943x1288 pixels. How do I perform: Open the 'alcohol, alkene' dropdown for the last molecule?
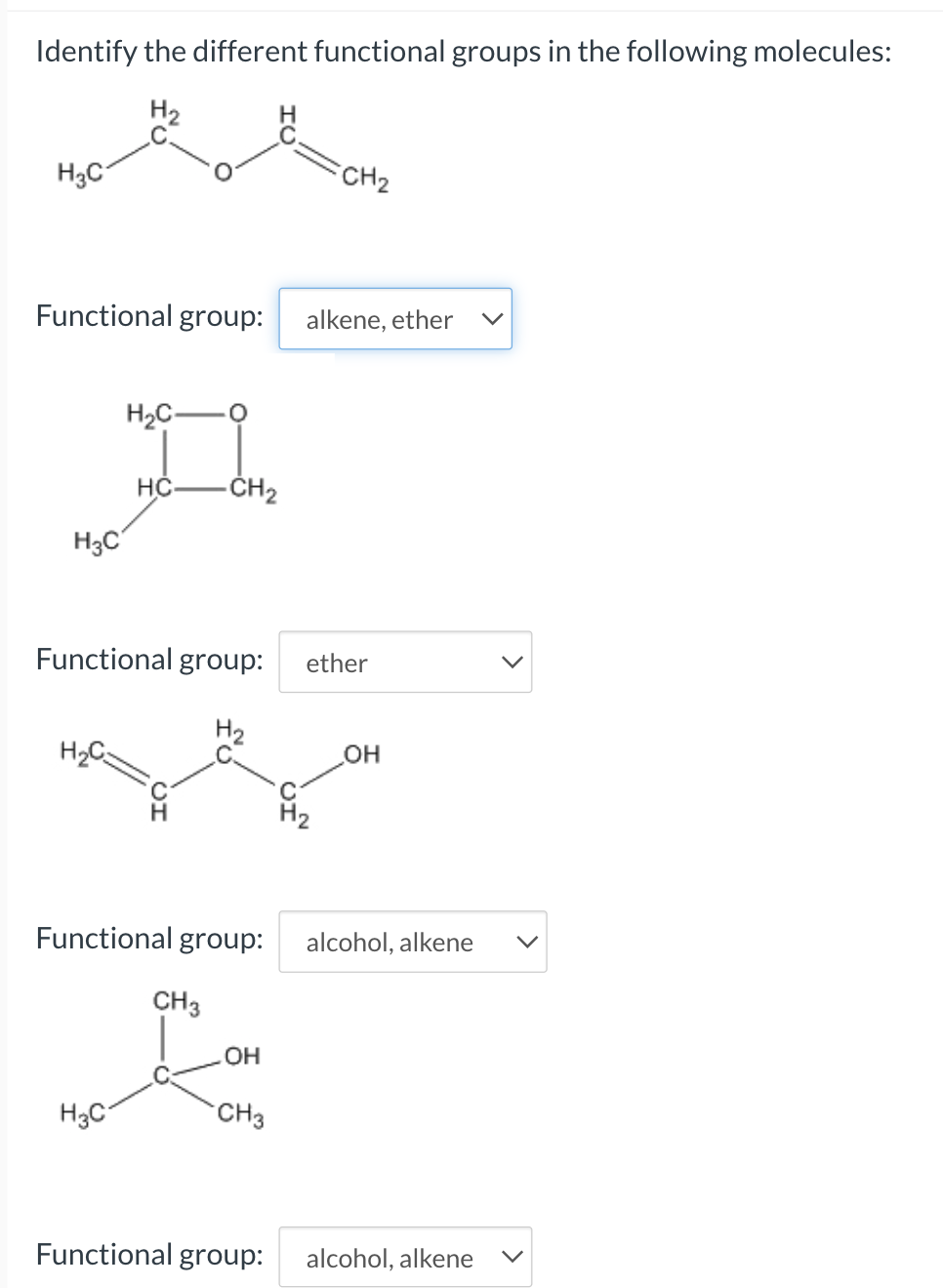point(404,1257)
